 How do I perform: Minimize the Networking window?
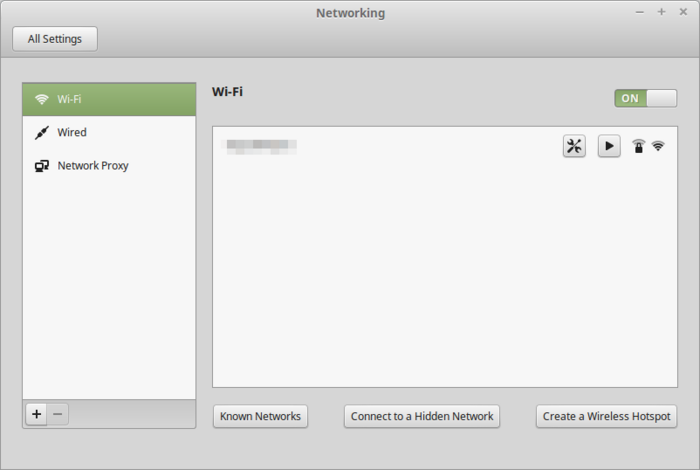tap(640, 11)
